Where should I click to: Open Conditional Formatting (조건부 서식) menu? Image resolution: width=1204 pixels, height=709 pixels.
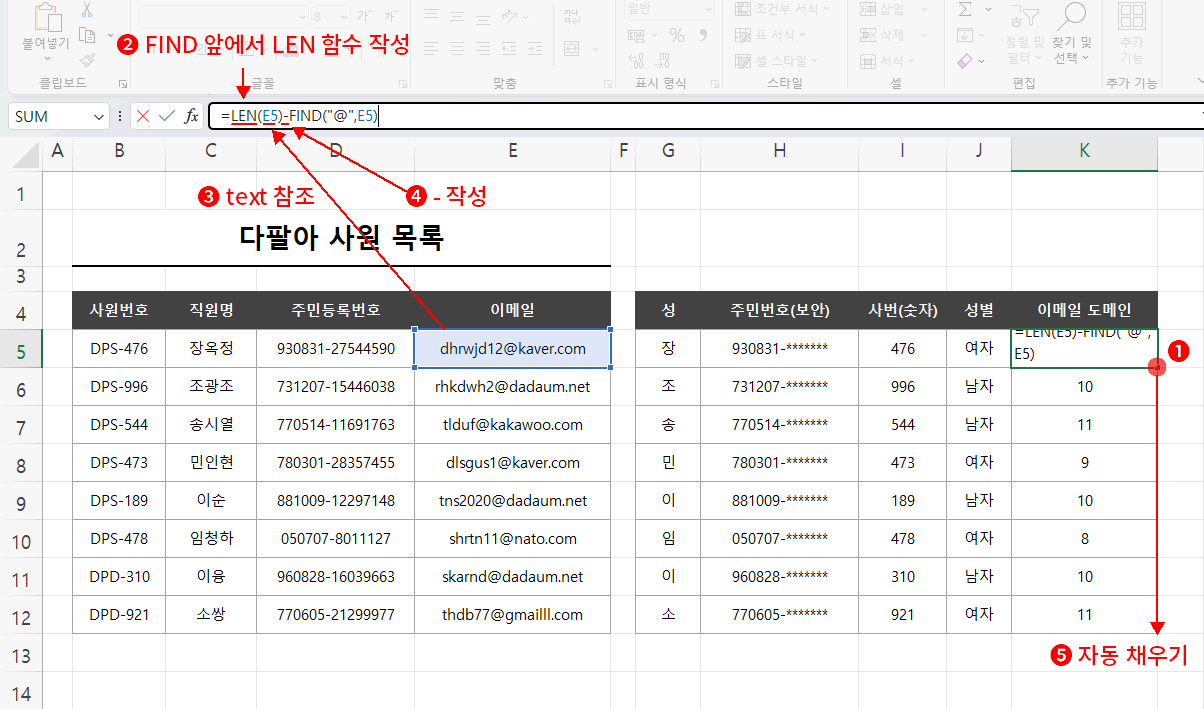click(783, 9)
